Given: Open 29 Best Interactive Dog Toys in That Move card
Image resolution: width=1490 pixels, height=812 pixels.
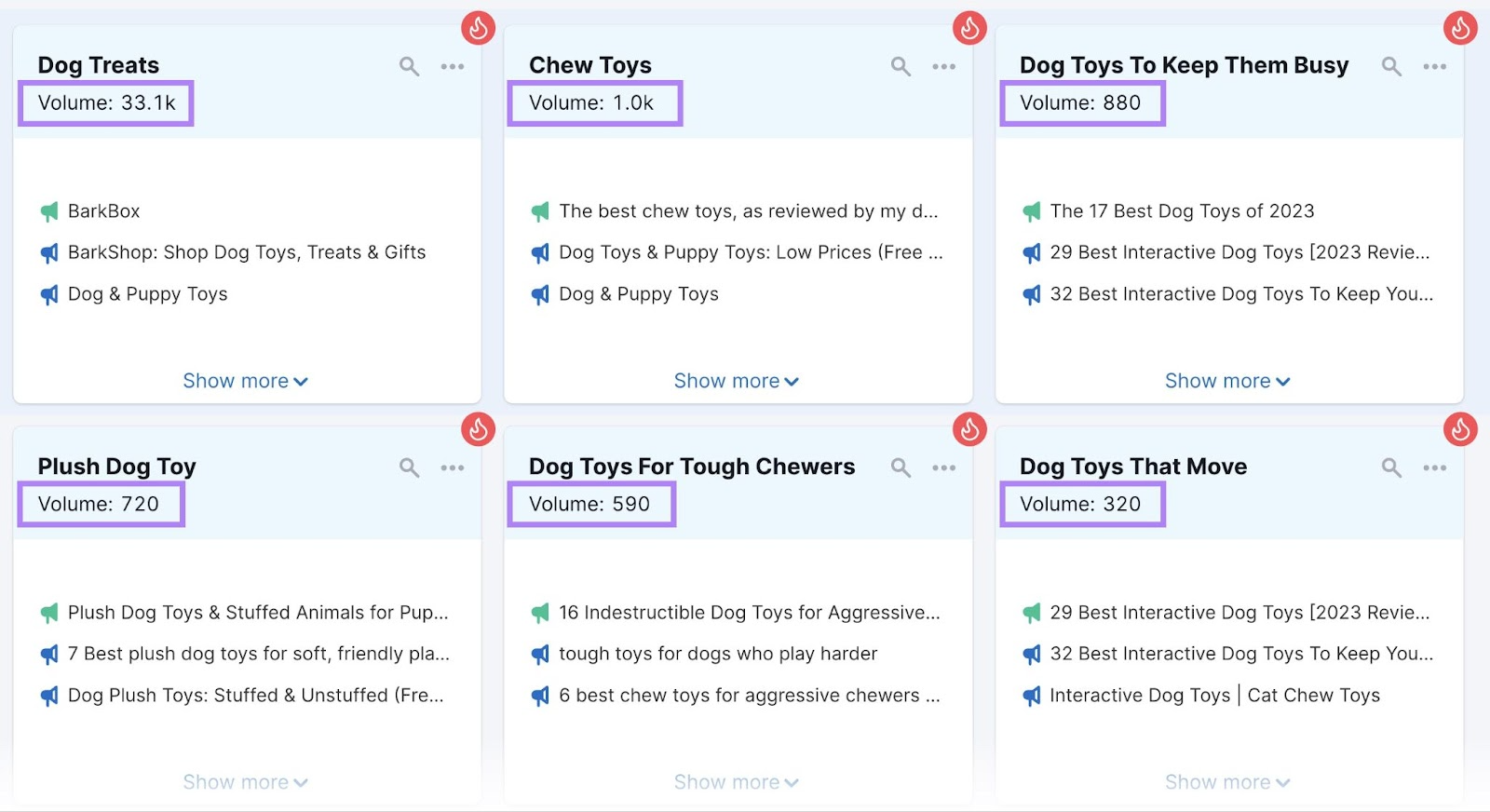Looking at the screenshot, I should tap(1239, 613).
